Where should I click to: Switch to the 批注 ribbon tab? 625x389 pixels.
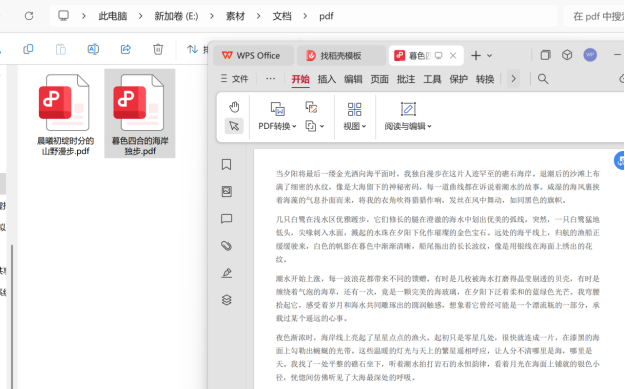(x=406, y=79)
